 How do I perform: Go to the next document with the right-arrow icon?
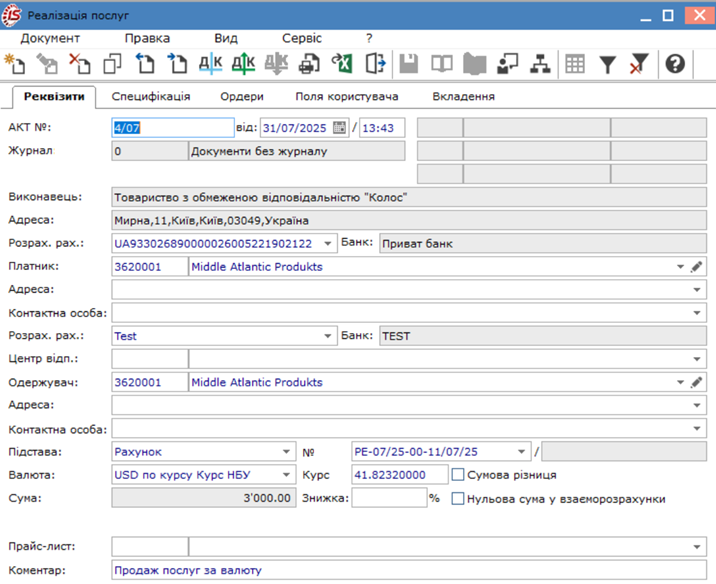tap(178, 63)
